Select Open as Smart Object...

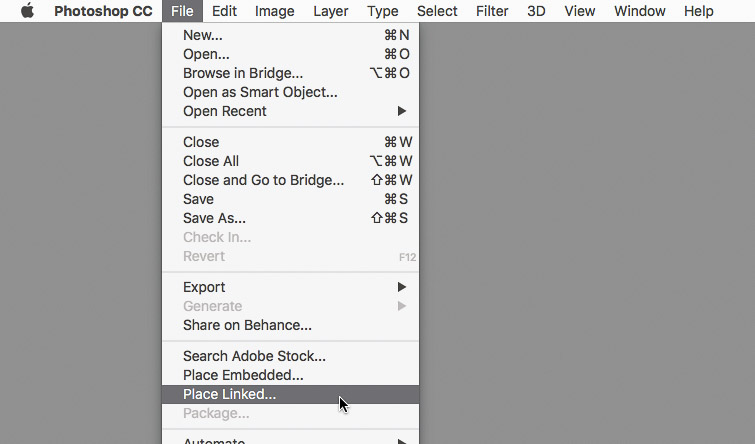[291, 92]
